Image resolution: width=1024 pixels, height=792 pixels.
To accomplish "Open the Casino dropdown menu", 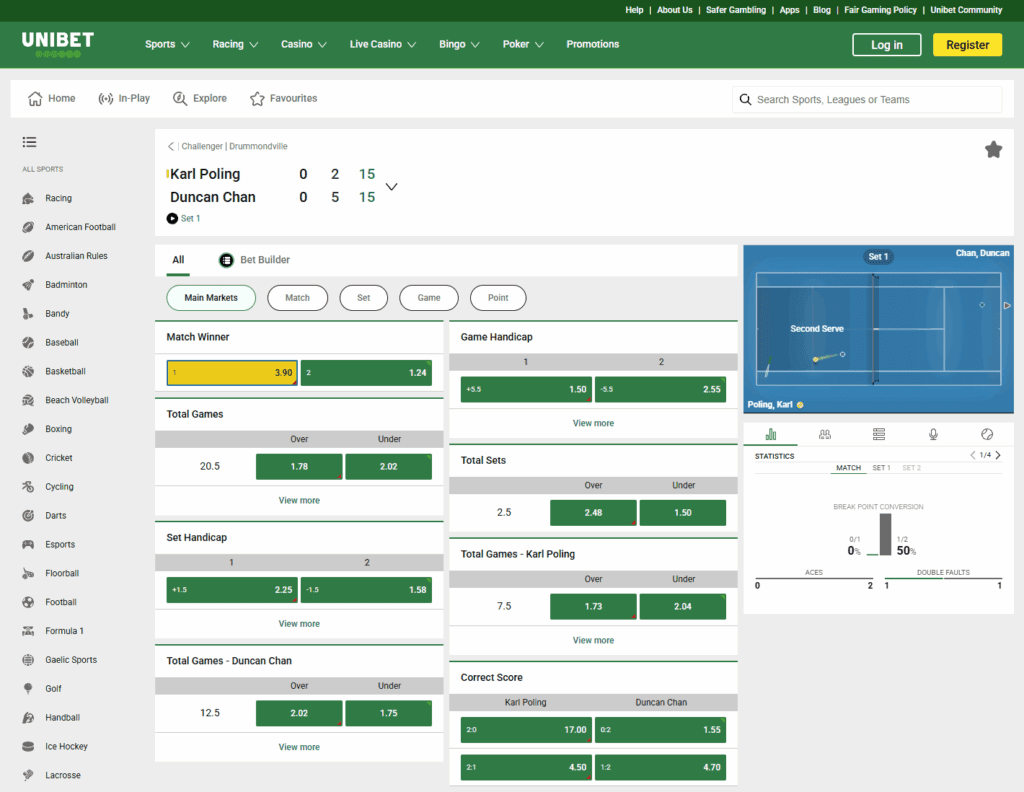I will (303, 44).
